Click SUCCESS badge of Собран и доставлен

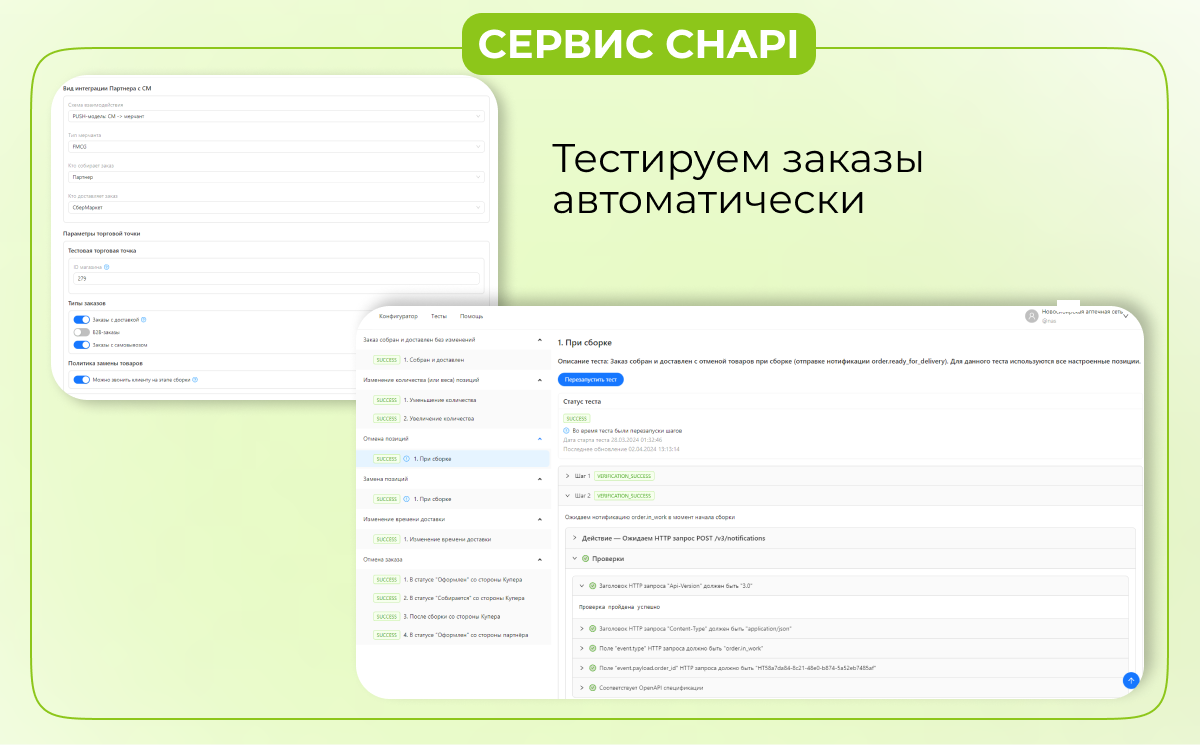tap(386, 359)
